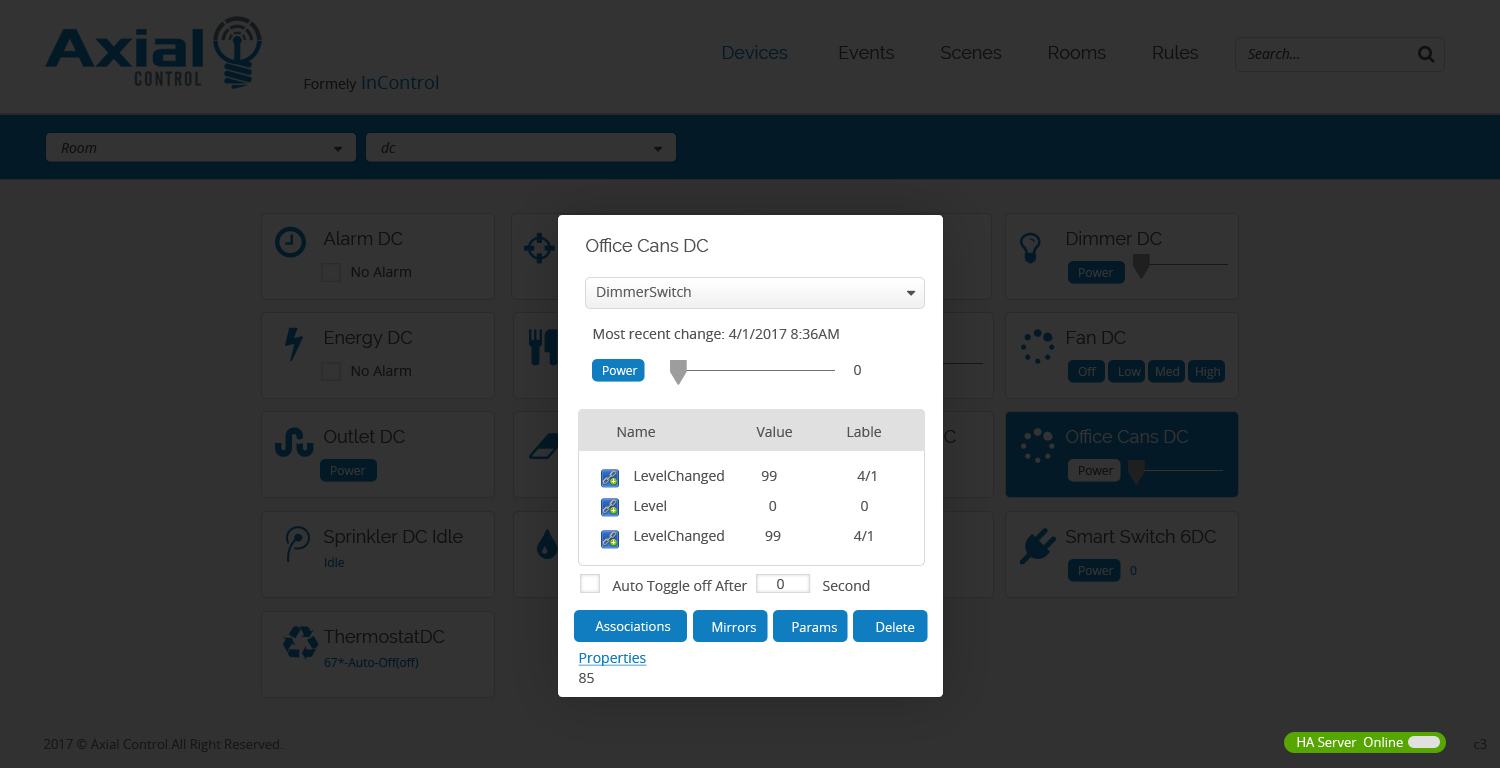Switch to the Scenes page
This screenshot has width=1500, height=768.
point(971,53)
